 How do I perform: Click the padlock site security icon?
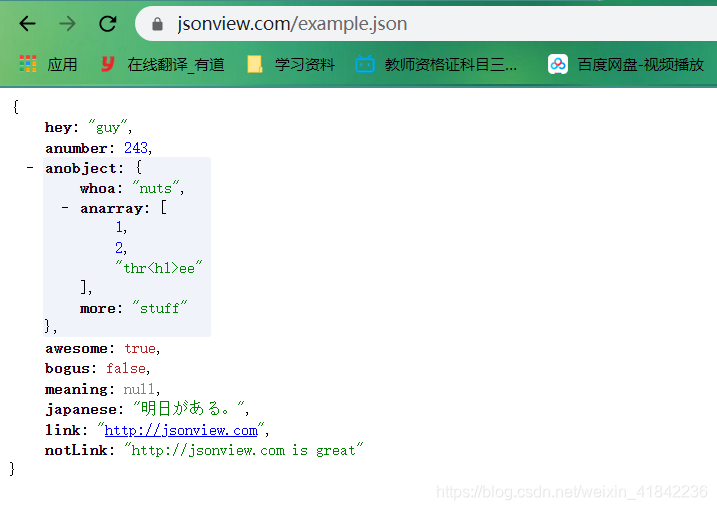pyautogui.click(x=157, y=24)
